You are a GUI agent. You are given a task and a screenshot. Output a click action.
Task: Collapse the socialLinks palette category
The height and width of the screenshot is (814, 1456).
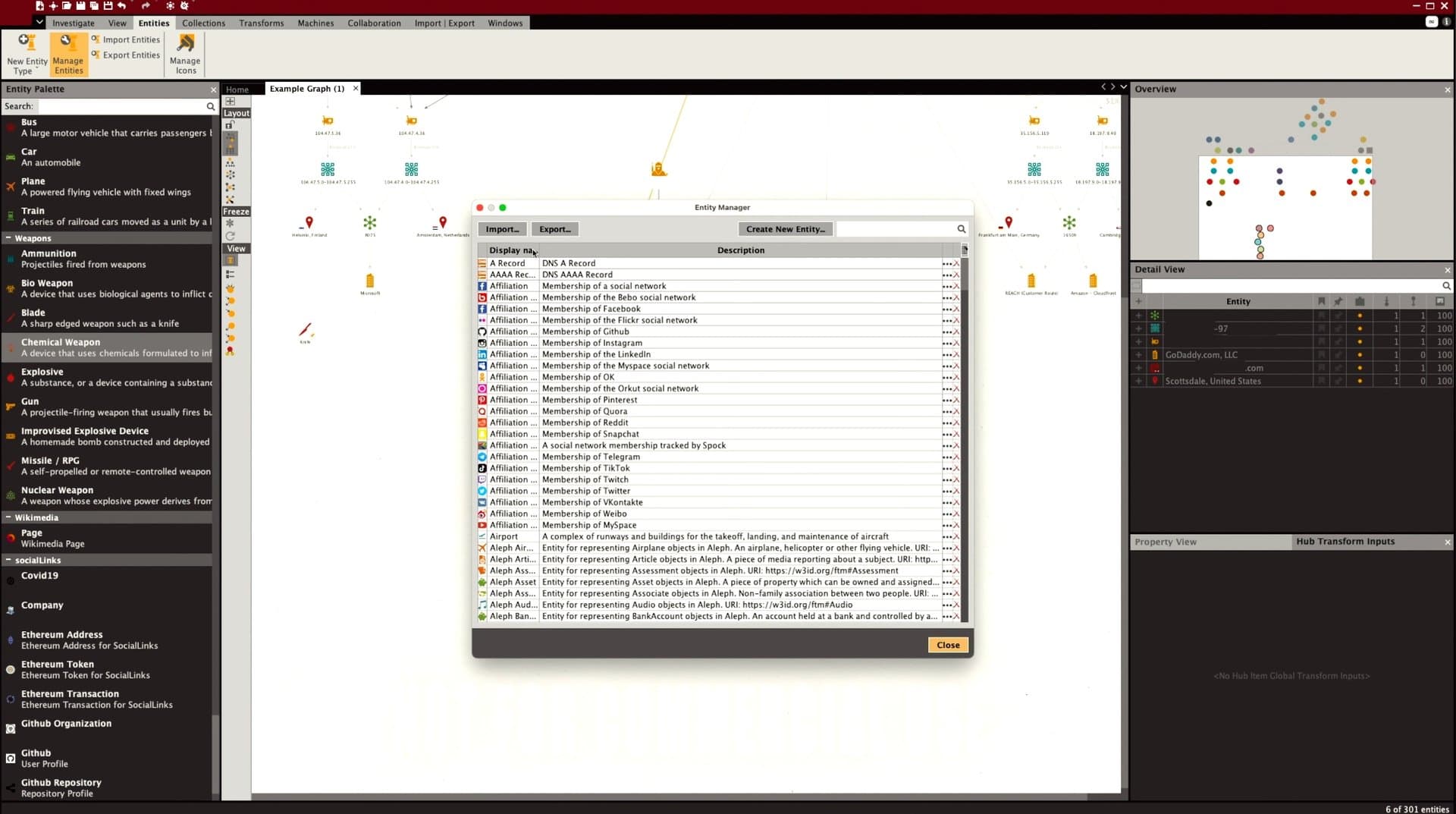8,560
